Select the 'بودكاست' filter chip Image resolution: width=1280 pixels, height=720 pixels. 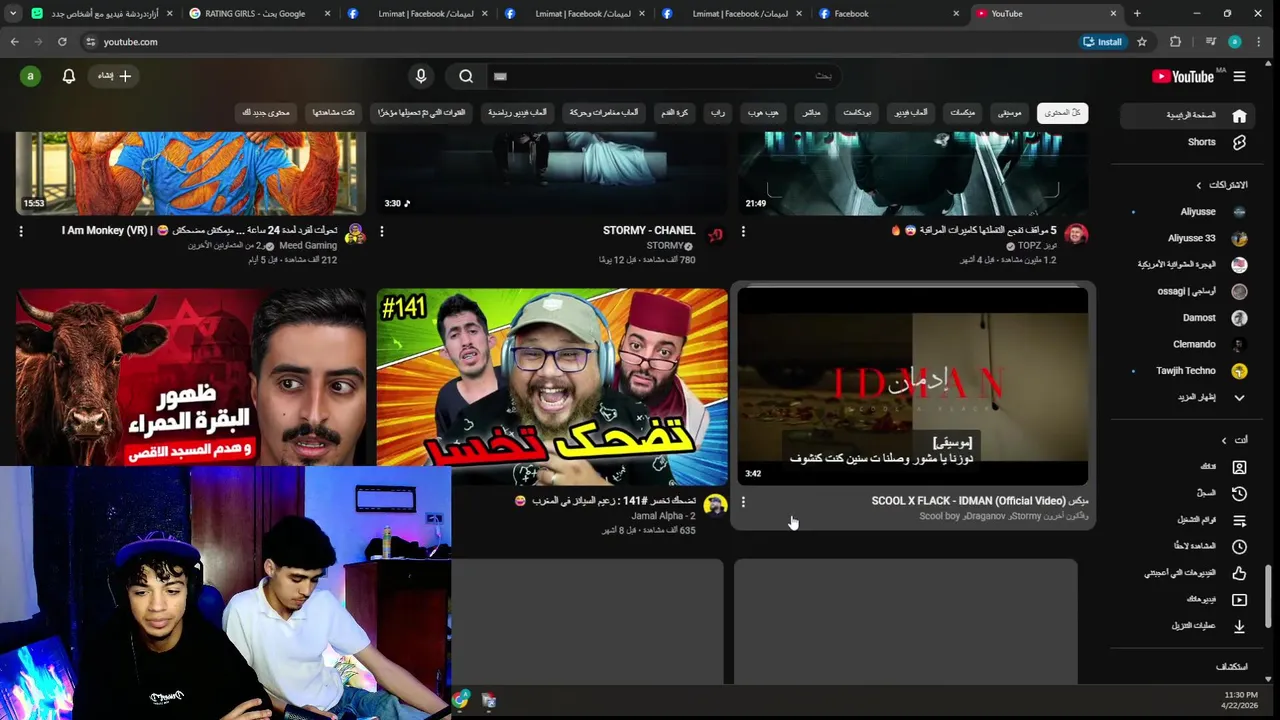tap(857, 113)
